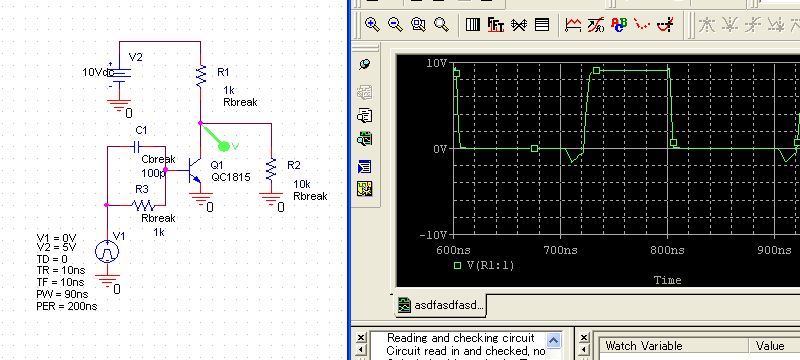Click the yellow circuit-board settings icon

[x=365, y=189]
